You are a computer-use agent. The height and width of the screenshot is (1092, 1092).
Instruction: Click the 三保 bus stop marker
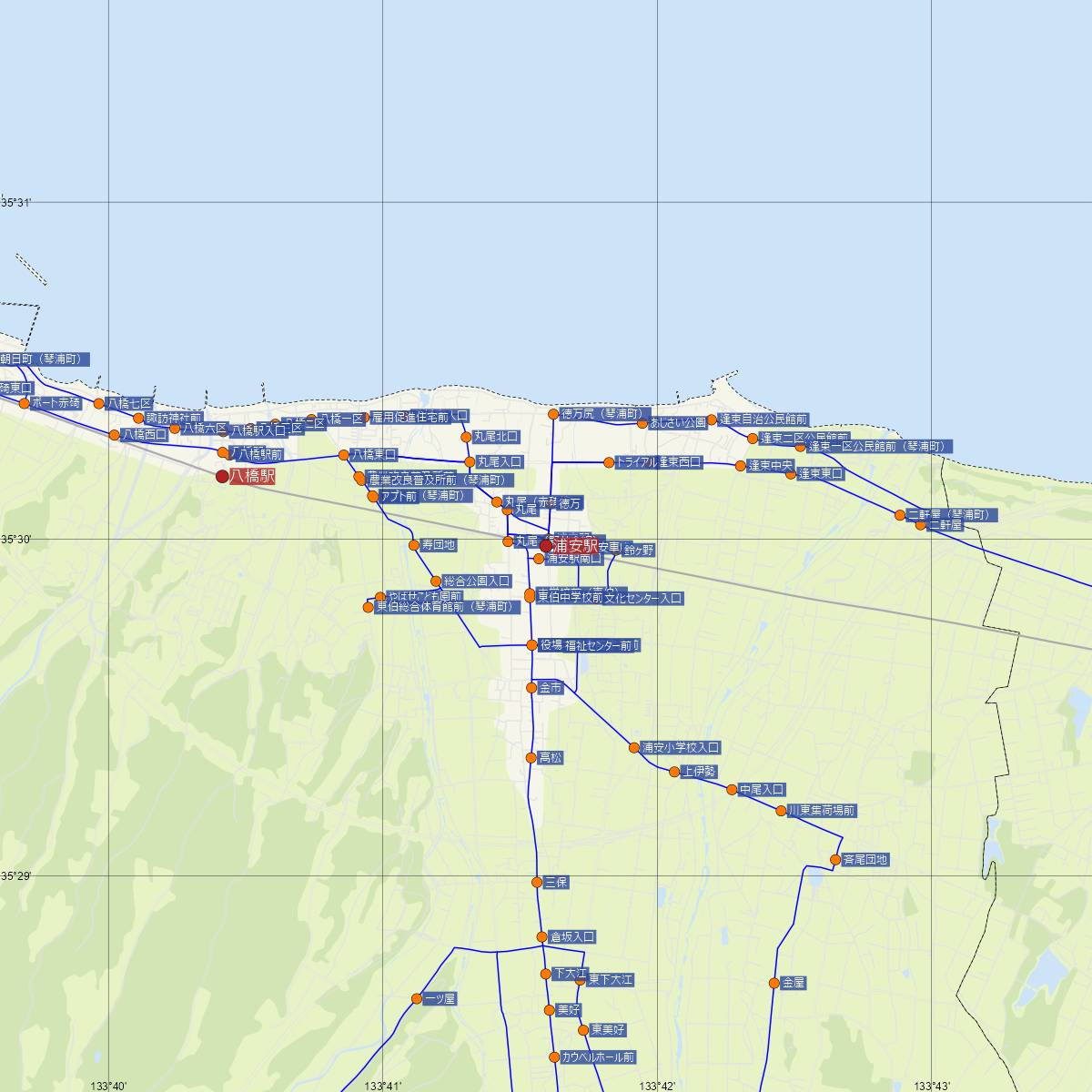point(537,882)
